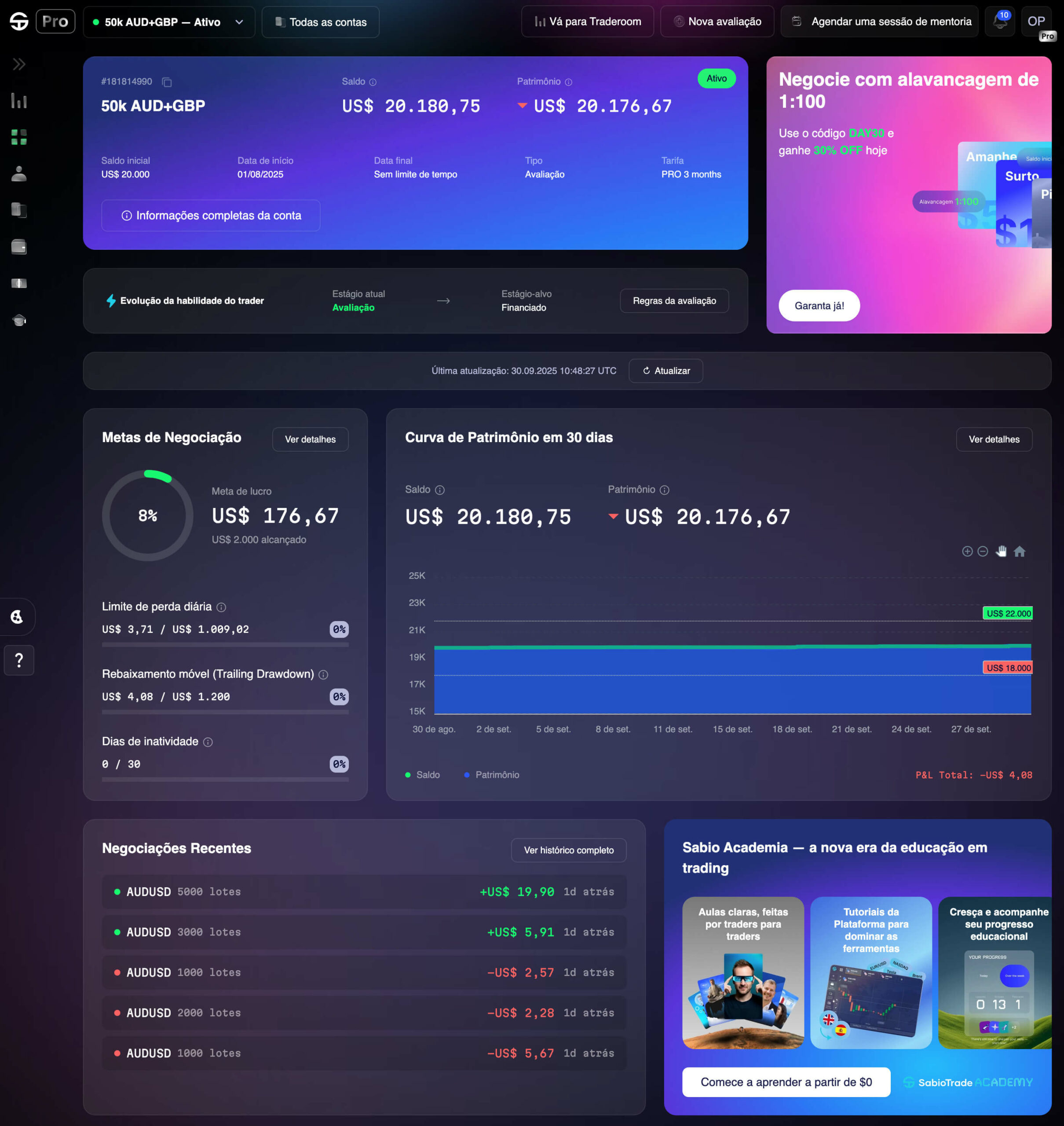Copy account number #181814990 icon
Image resolution: width=1064 pixels, height=1126 pixels.
point(167,82)
